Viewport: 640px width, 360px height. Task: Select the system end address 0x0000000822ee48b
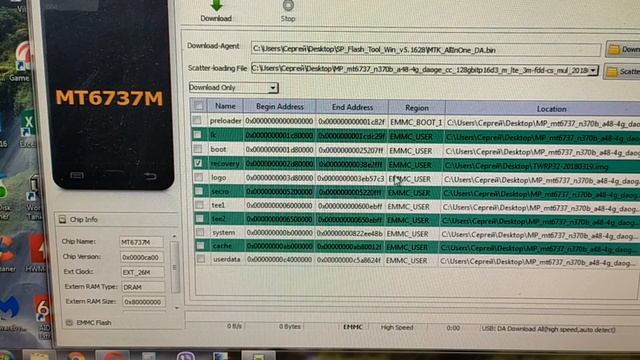pyautogui.click(x=350, y=233)
